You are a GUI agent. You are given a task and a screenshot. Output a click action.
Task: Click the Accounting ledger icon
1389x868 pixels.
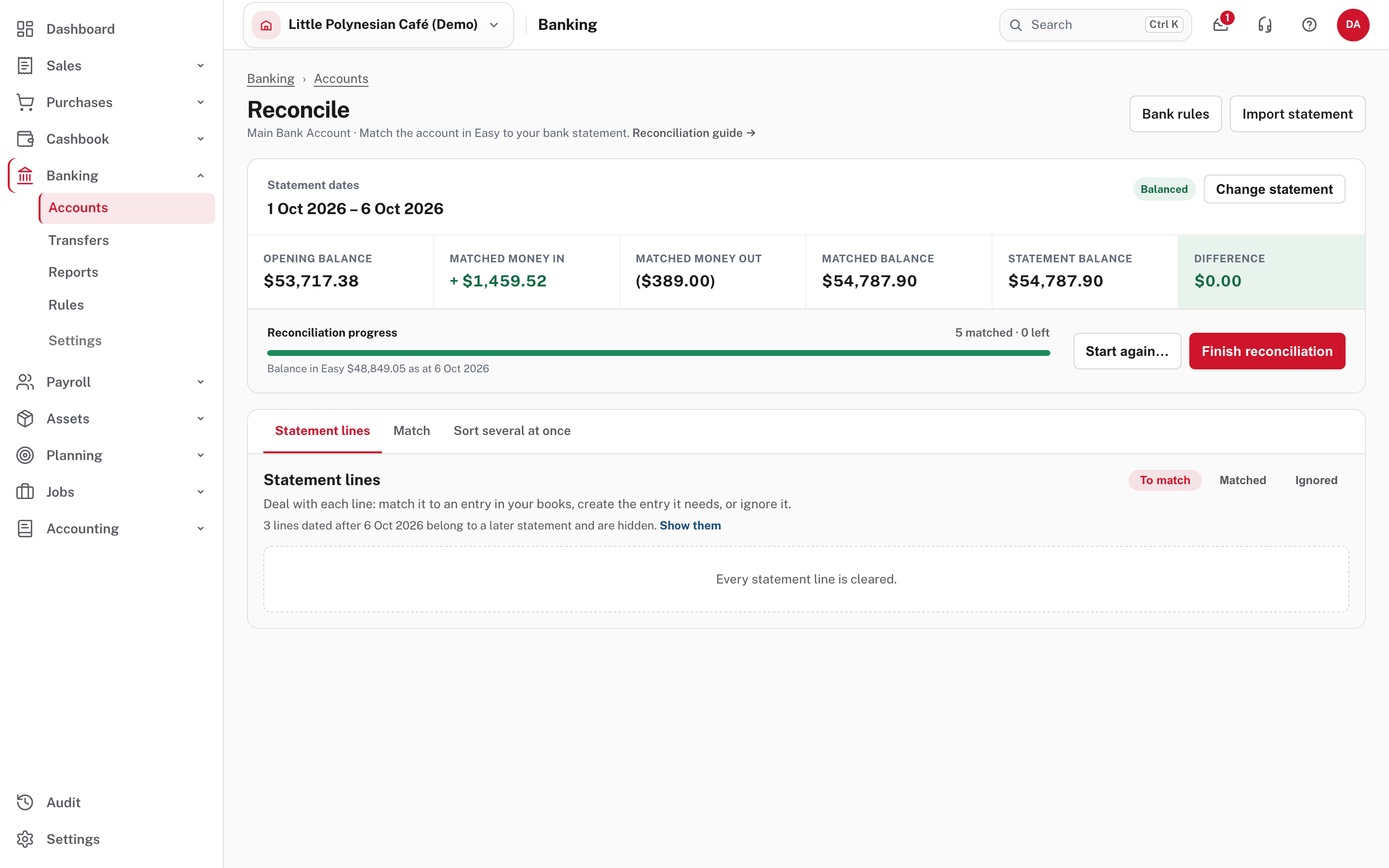25,529
